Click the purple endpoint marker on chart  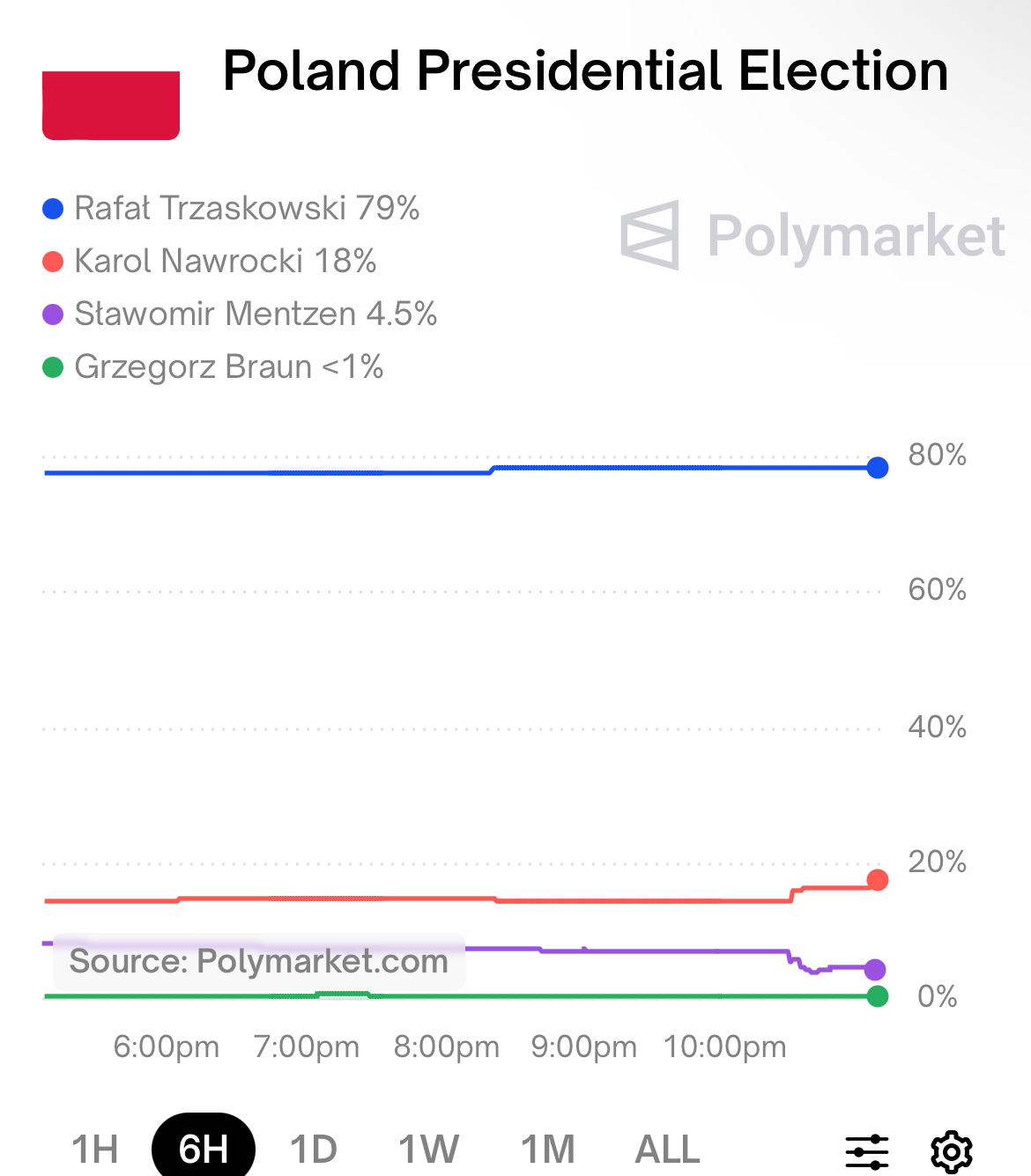tap(874, 970)
